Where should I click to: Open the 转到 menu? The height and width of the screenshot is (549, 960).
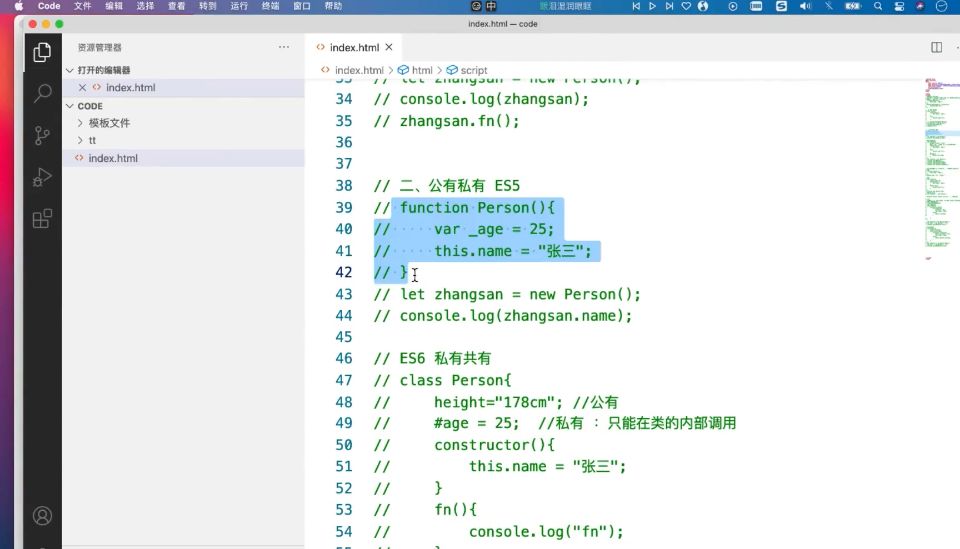(x=208, y=6)
